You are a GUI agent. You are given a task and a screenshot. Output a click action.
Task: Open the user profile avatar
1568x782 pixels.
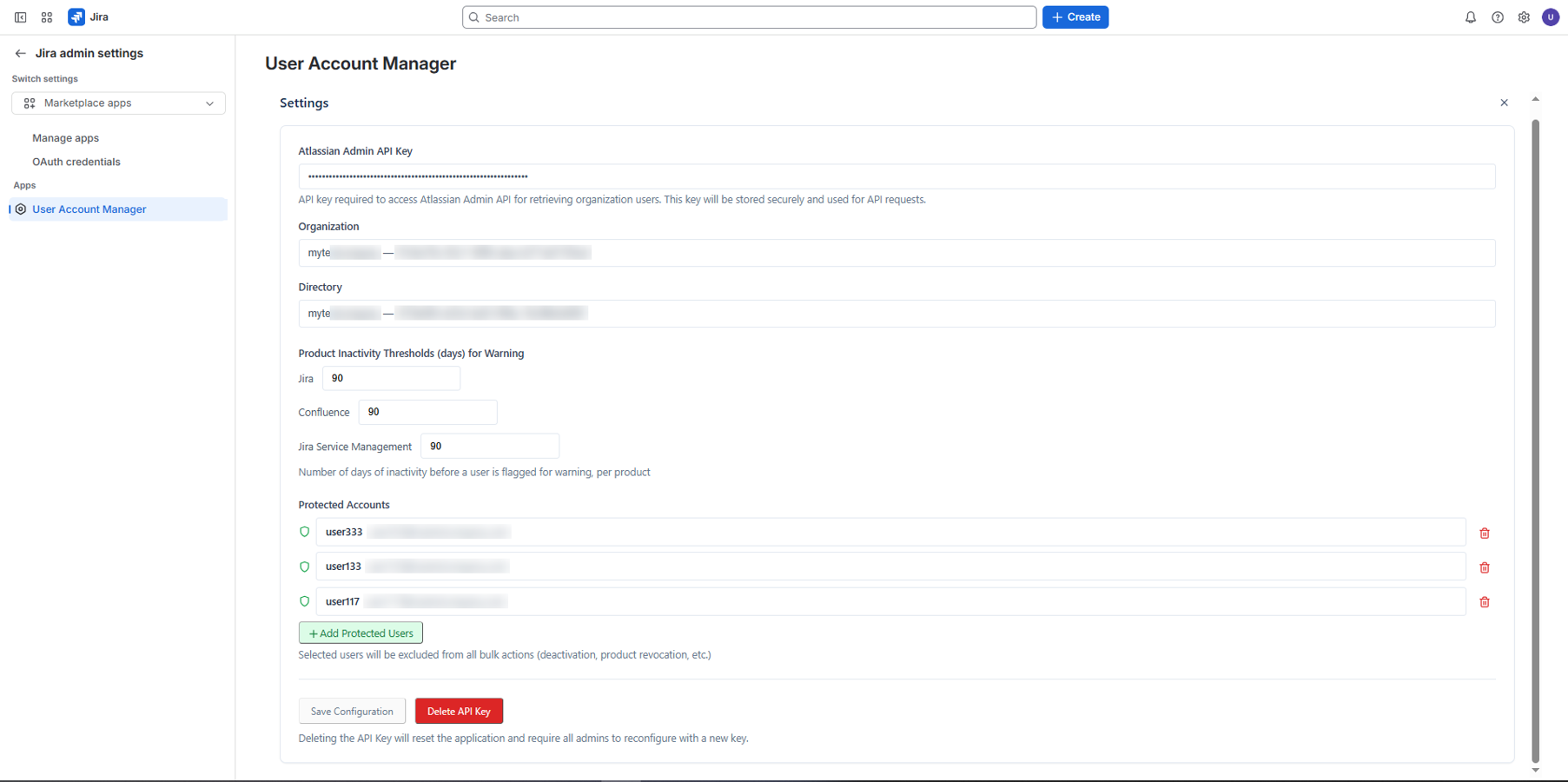click(1551, 17)
